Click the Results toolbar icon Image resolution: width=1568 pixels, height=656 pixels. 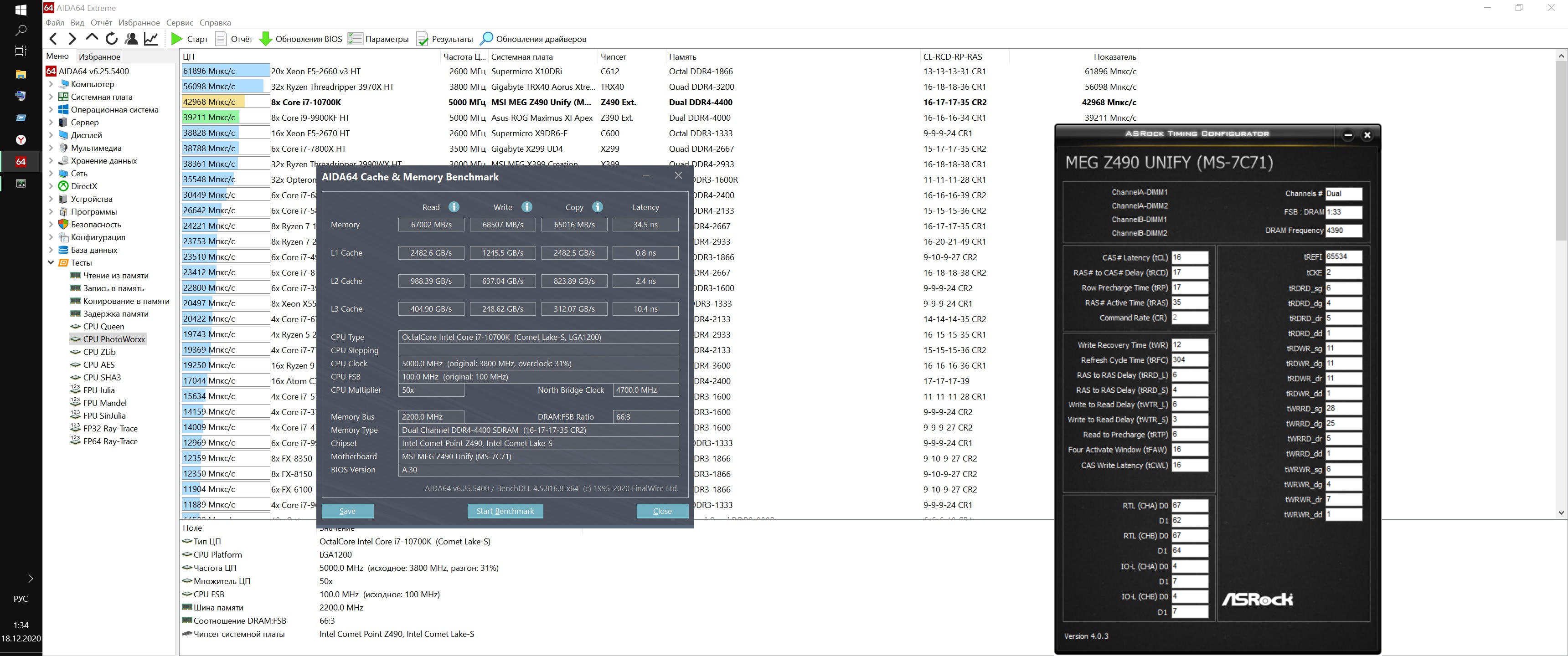coord(422,39)
